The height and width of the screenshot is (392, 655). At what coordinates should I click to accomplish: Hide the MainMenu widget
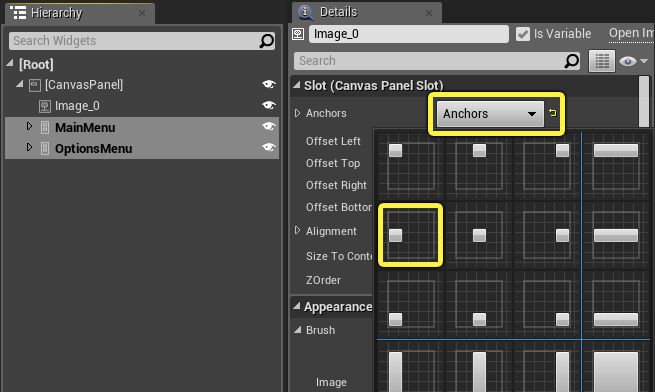click(269, 126)
